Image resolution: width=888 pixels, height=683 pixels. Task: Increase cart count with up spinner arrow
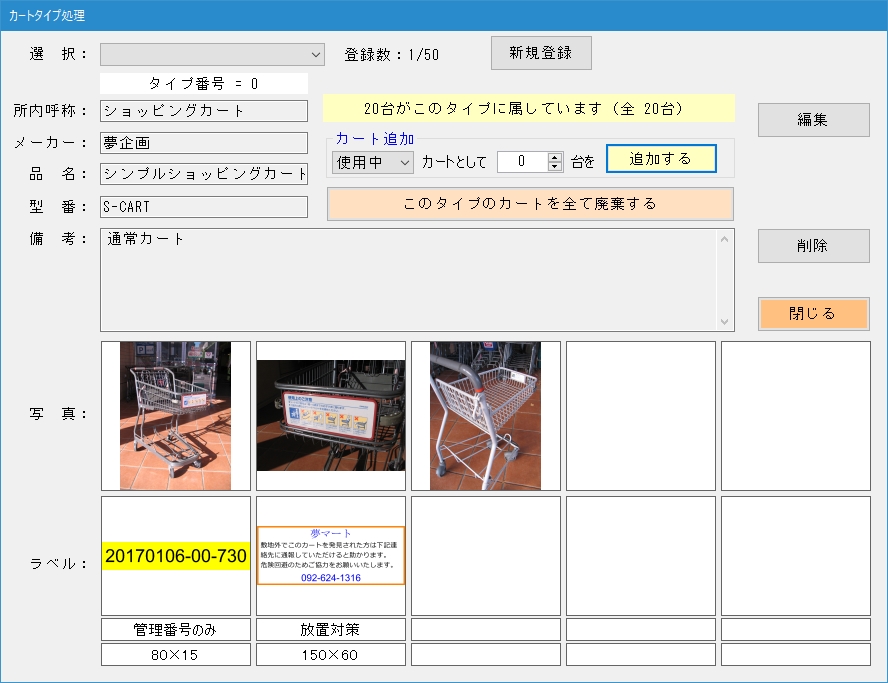coord(555,157)
